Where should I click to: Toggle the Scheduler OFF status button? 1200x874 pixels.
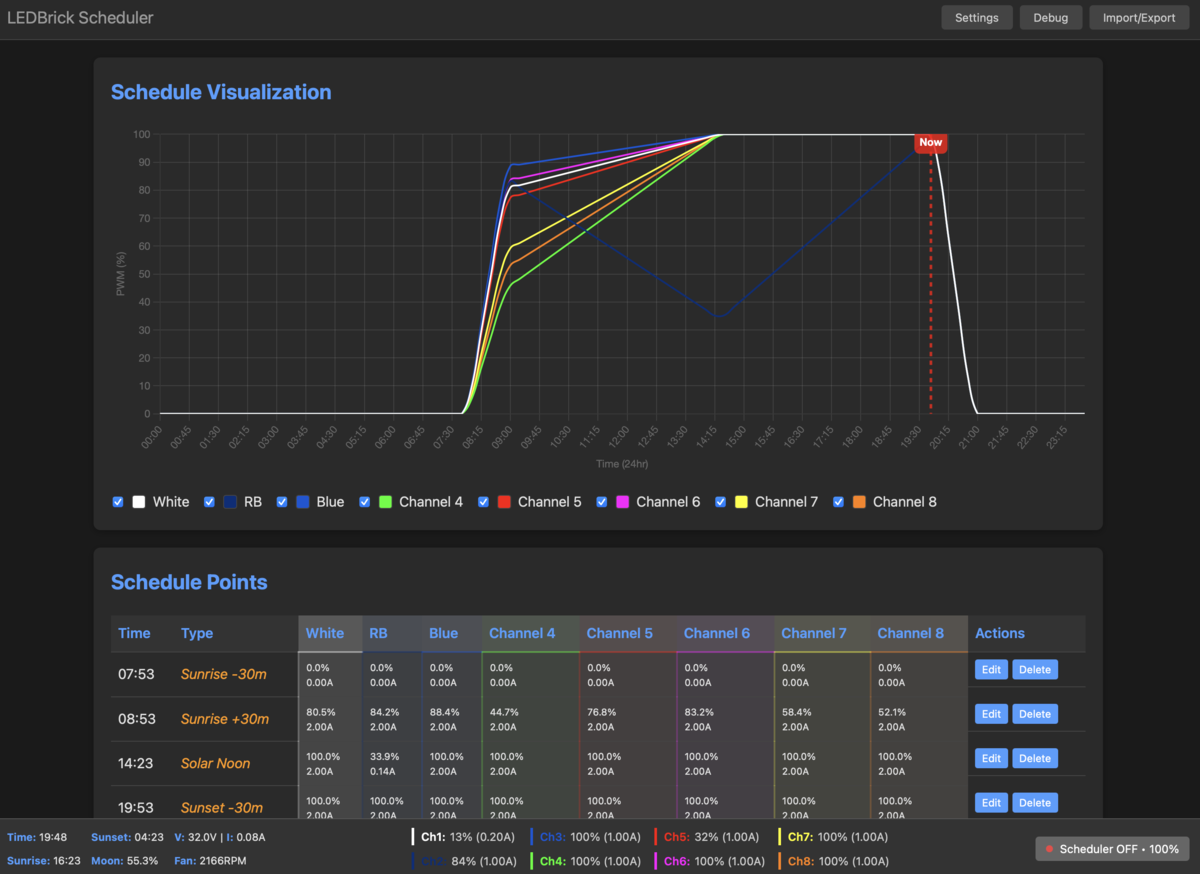1112,849
